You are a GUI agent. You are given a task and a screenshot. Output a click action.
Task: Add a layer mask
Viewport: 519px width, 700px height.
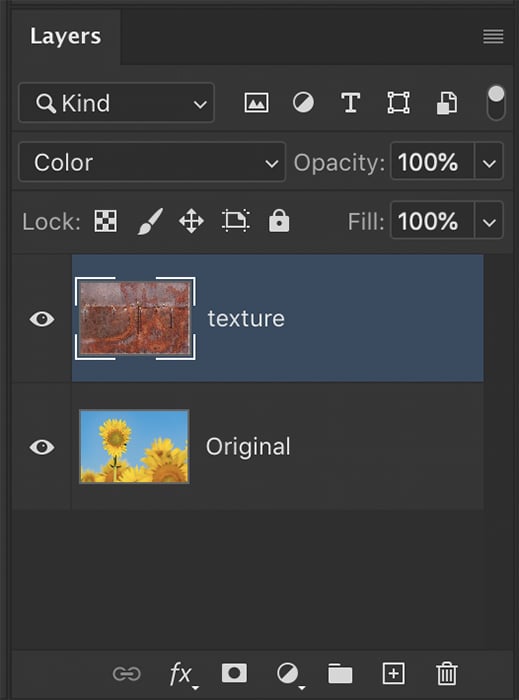pos(234,673)
